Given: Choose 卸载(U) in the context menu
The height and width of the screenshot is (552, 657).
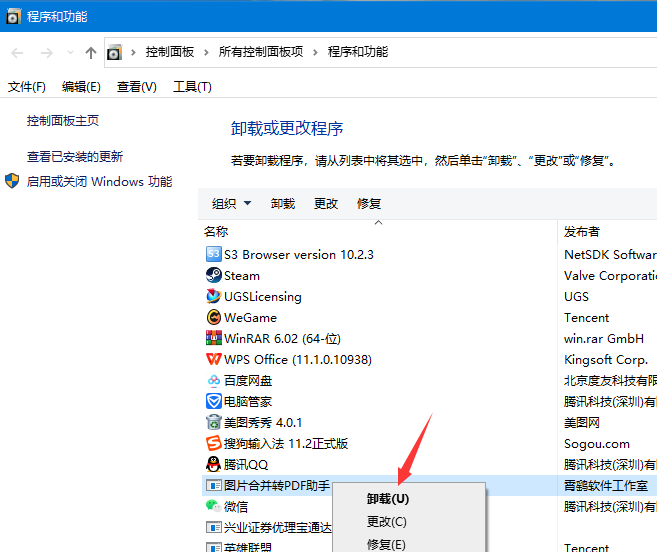Looking at the screenshot, I should [x=388, y=499].
